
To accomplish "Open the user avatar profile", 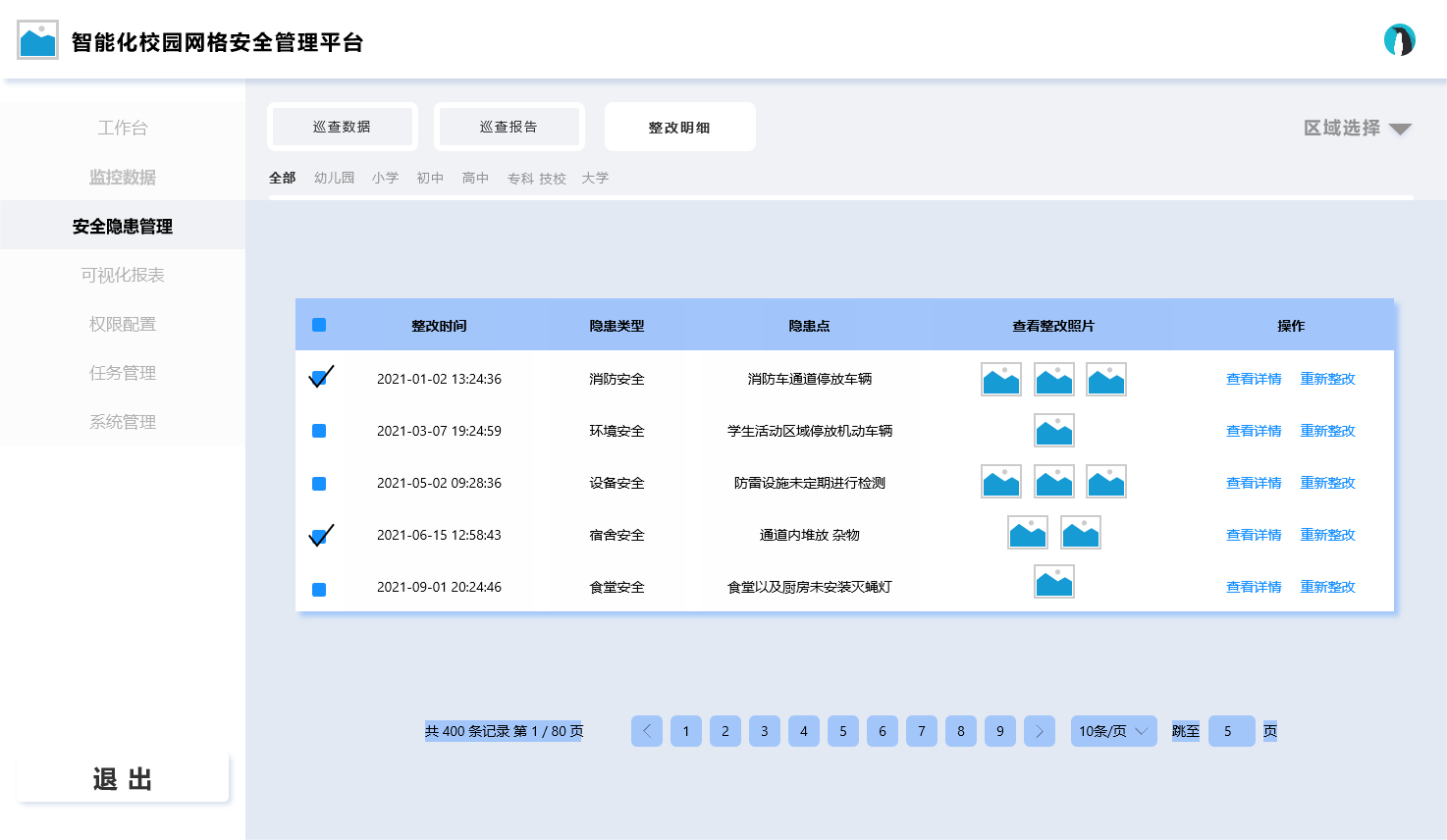I will (x=1400, y=40).
